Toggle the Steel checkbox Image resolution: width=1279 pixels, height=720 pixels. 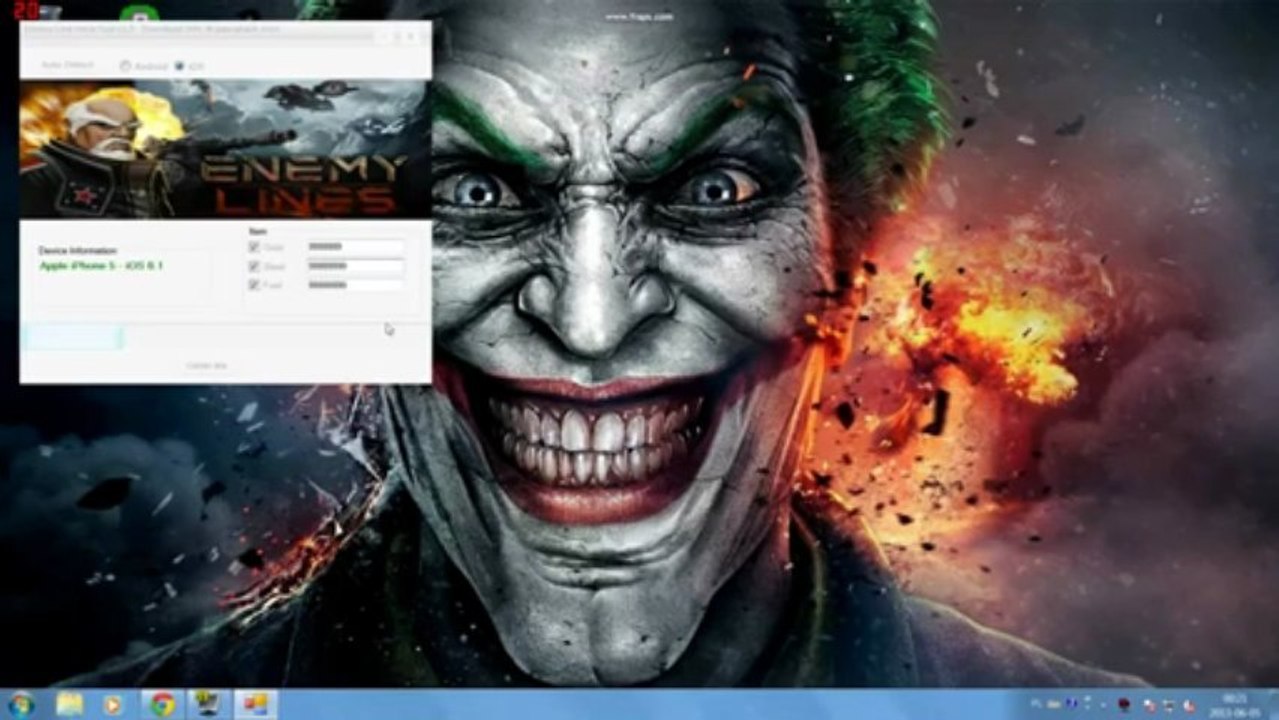coord(254,266)
